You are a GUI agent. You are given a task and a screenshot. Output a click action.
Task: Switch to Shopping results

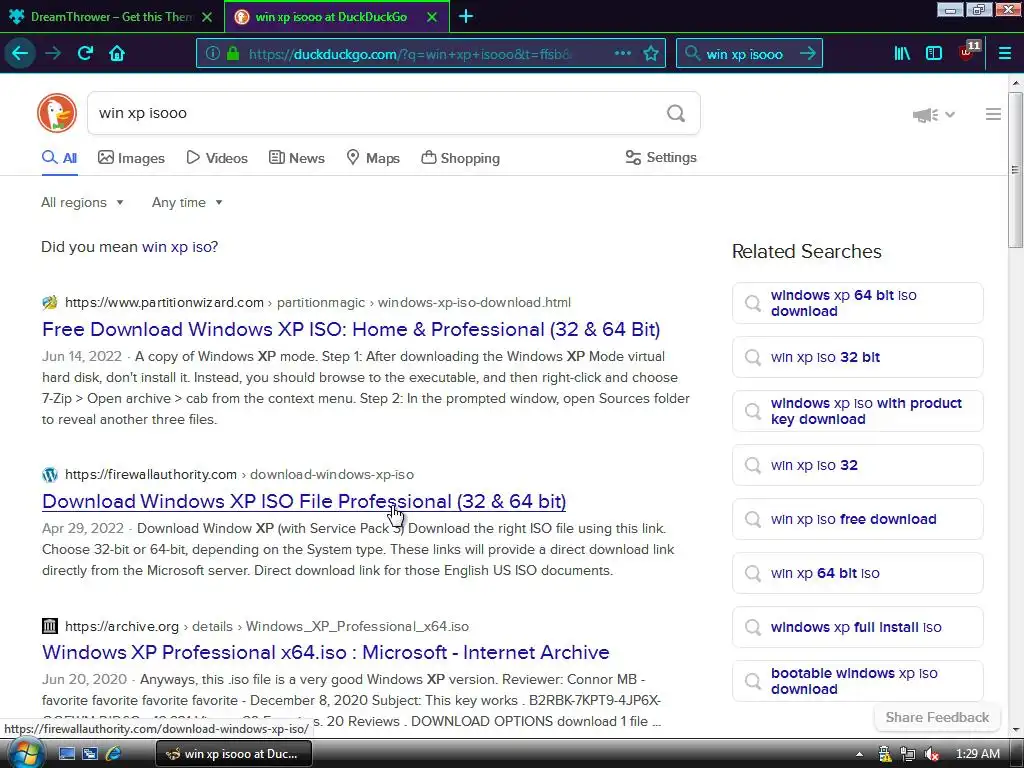[460, 158]
